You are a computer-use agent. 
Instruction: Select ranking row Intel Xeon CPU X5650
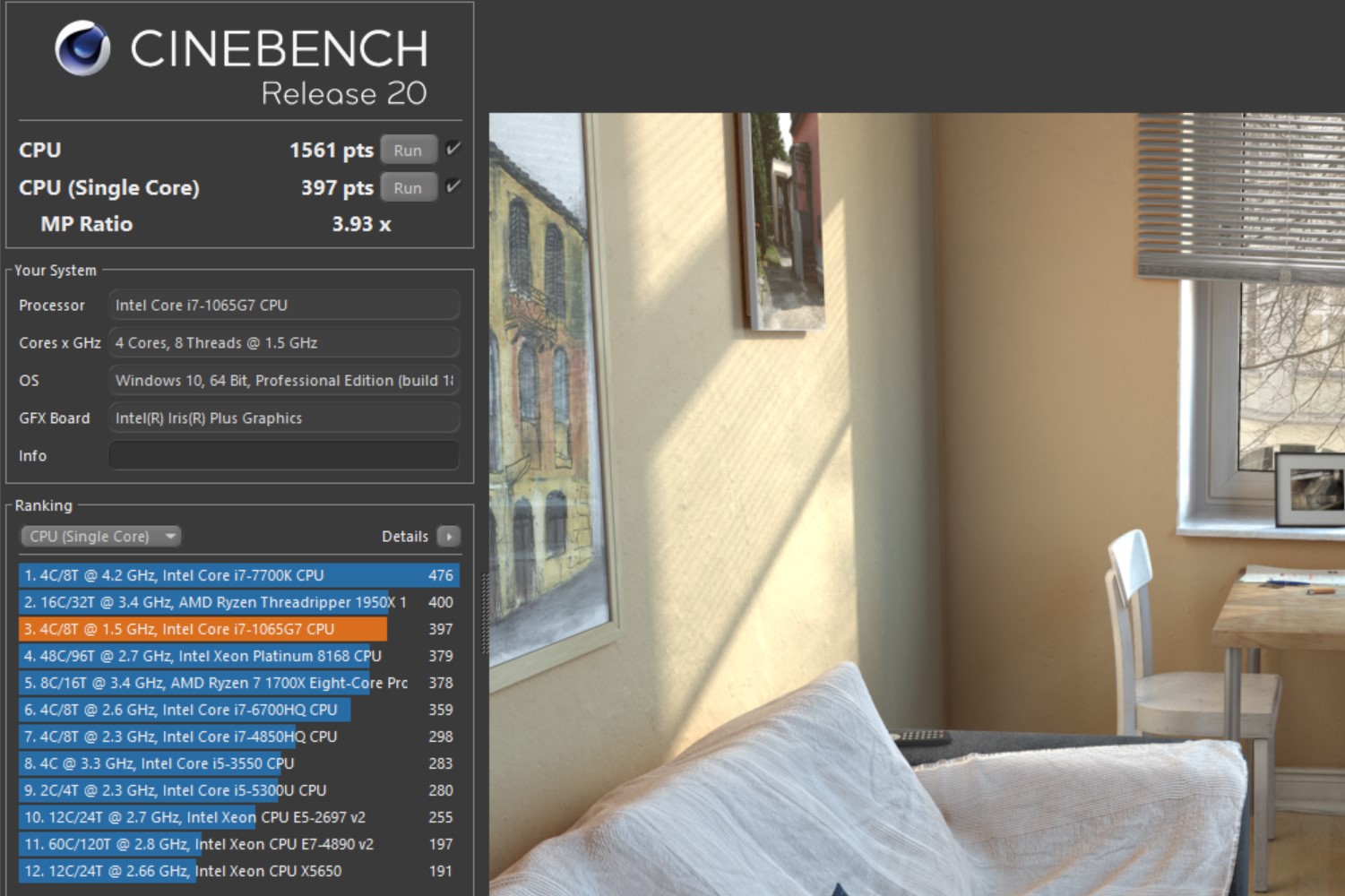coord(239,871)
